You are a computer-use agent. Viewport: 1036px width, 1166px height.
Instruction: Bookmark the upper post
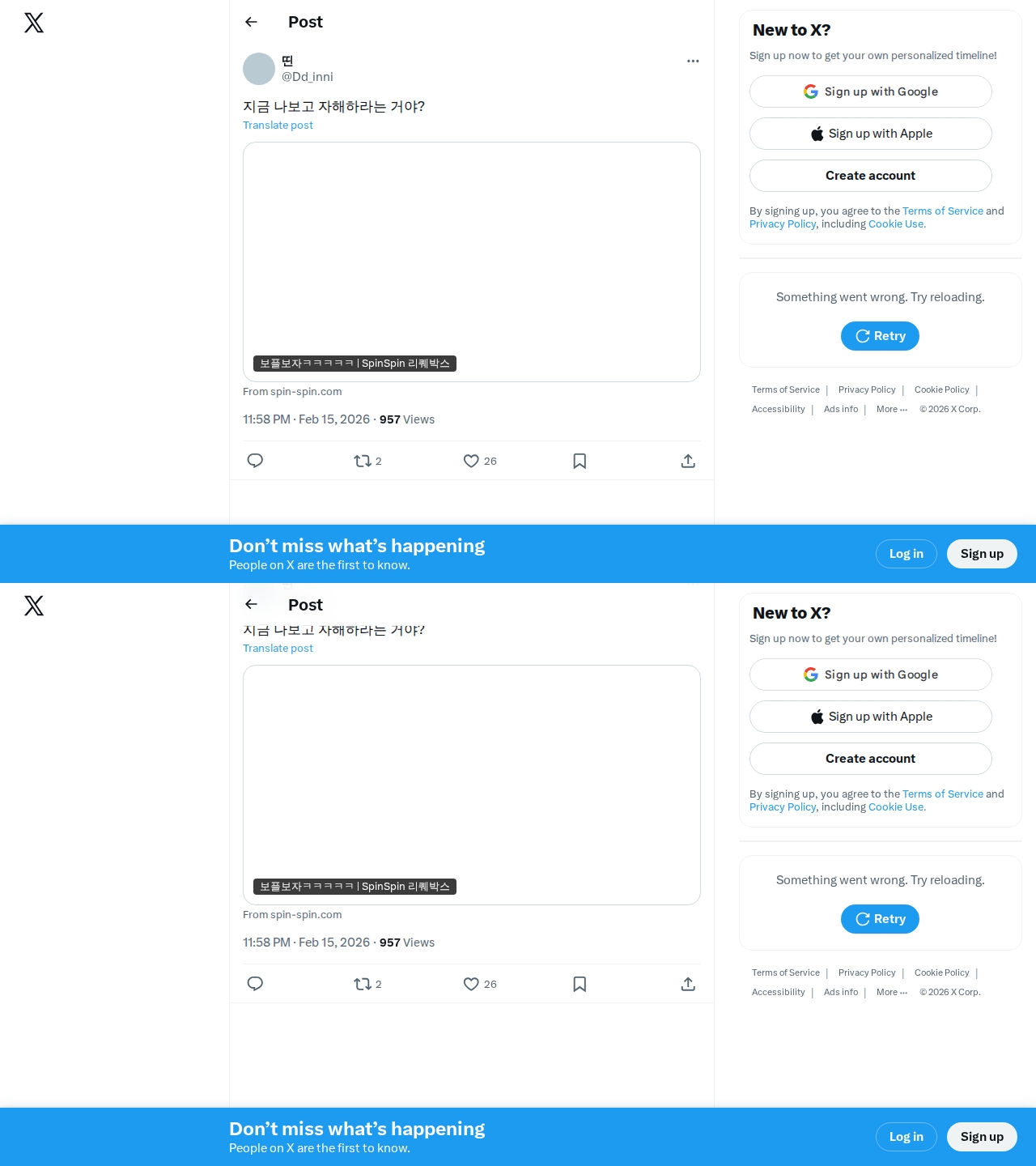pyautogui.click(x=580, y=461)
